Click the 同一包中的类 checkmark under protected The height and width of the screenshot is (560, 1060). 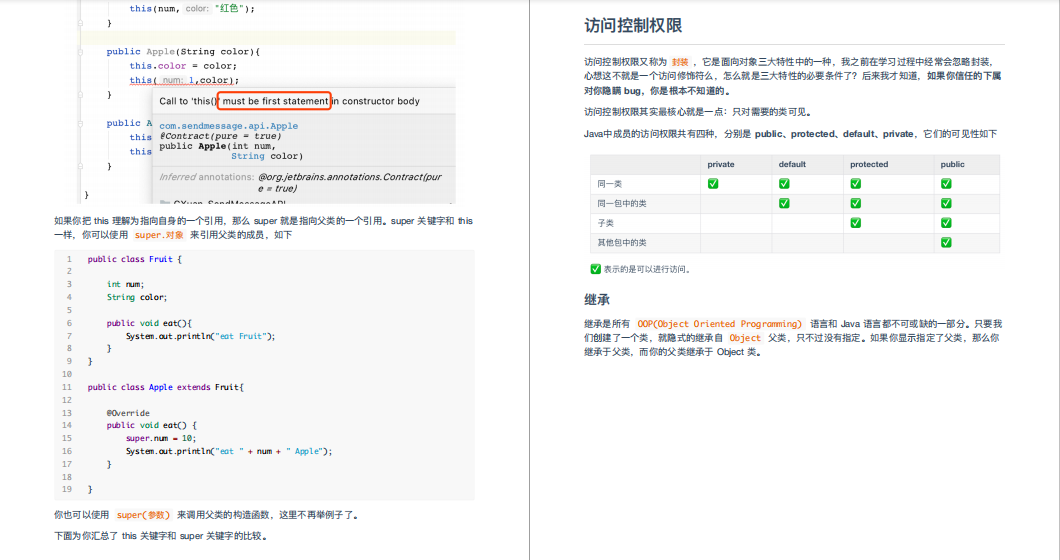tap(855, 203)
